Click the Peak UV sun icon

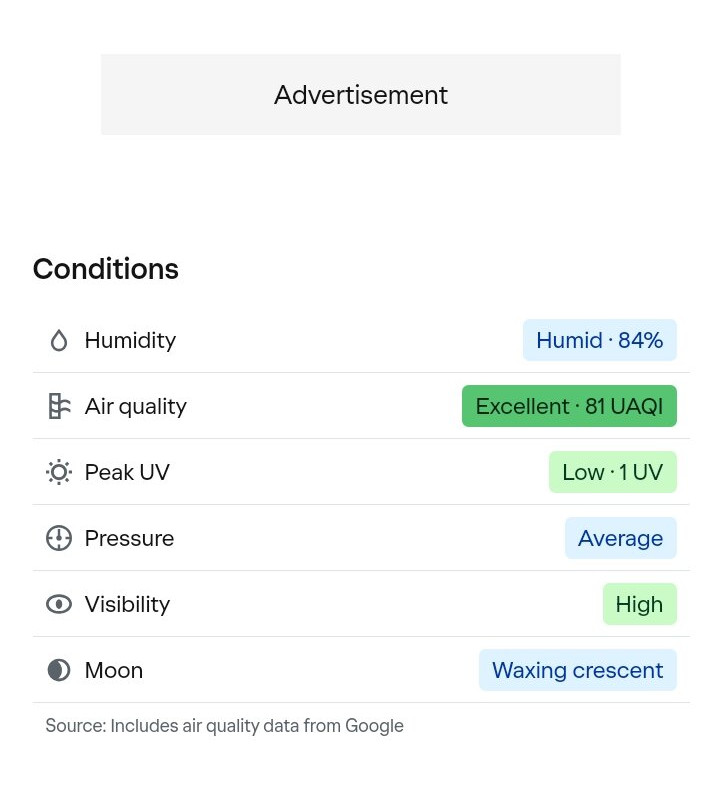(59, 472)
